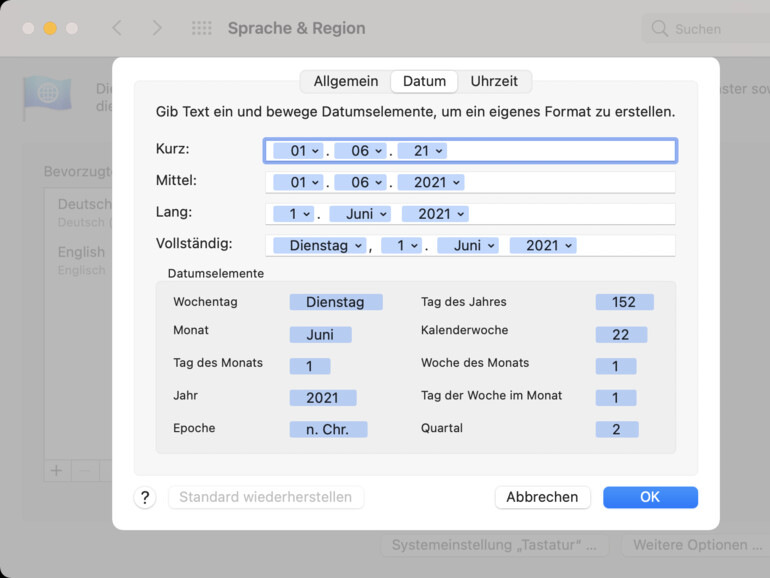
Task: Click the globe flag region icon
Action: coord(47,94)
